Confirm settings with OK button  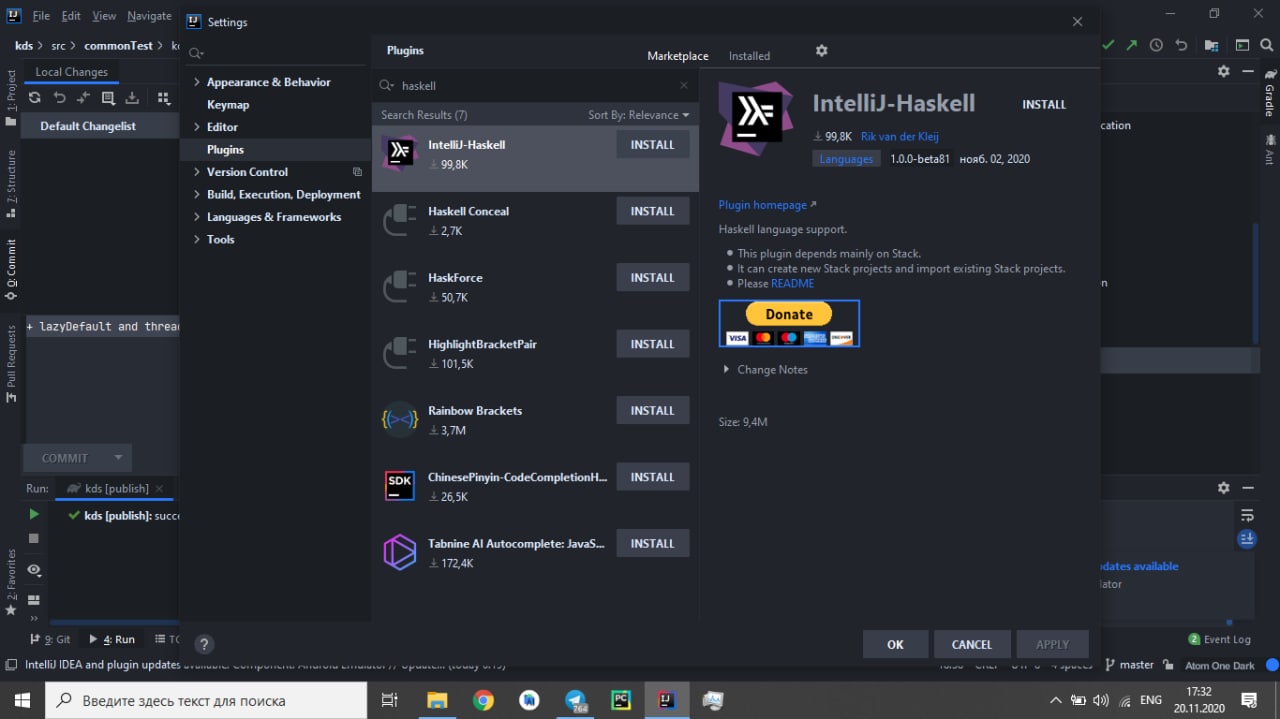(x=895, y=644)
